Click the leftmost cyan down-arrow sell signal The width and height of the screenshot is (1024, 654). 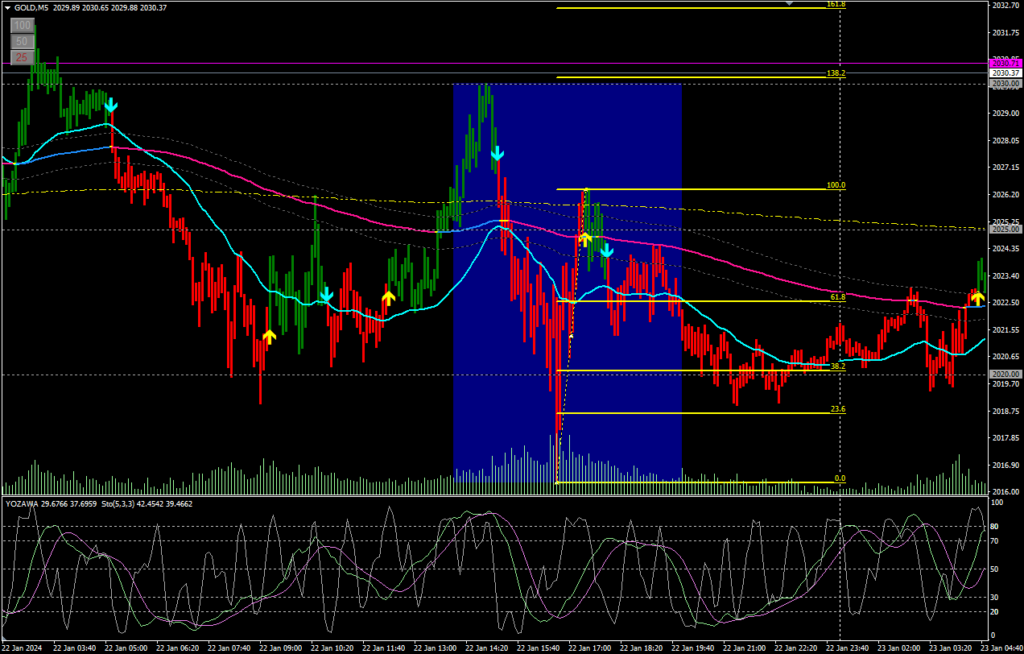[x=111, y=105]
